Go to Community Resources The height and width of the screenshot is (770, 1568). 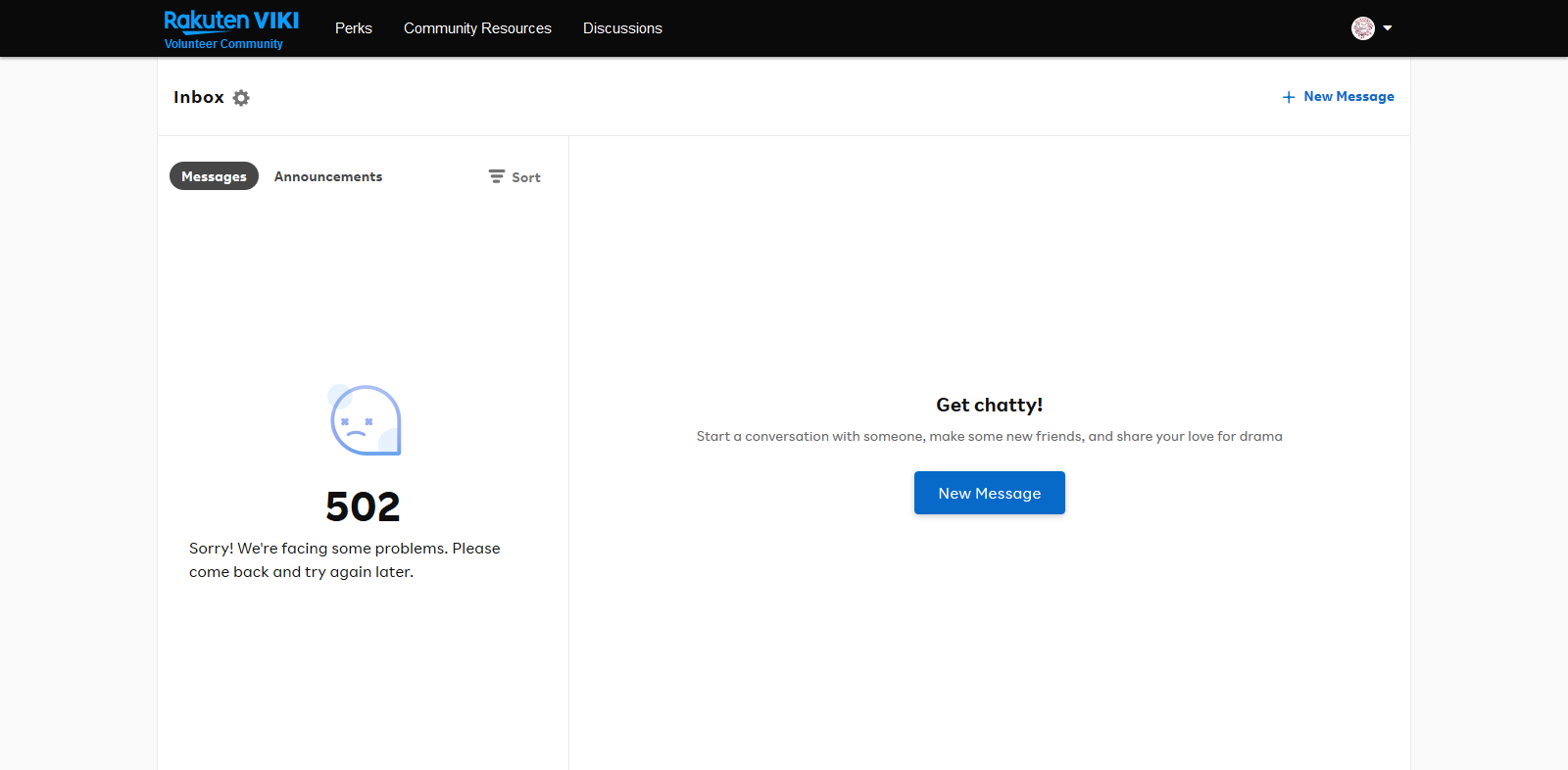click(477, 28)
